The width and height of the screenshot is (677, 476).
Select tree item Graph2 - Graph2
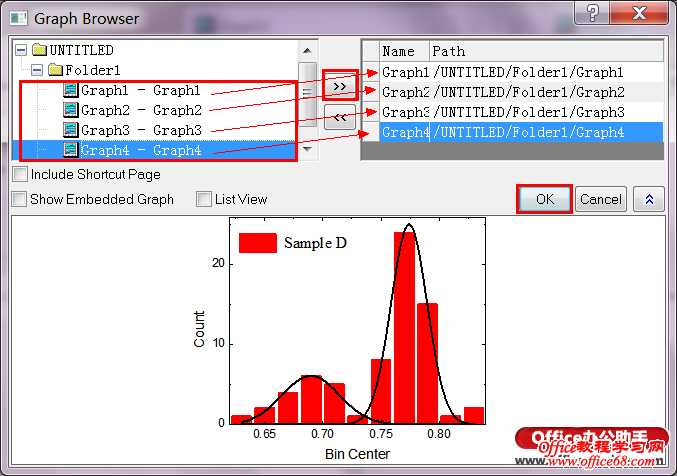pyautogui.click(x=141, y=110)
